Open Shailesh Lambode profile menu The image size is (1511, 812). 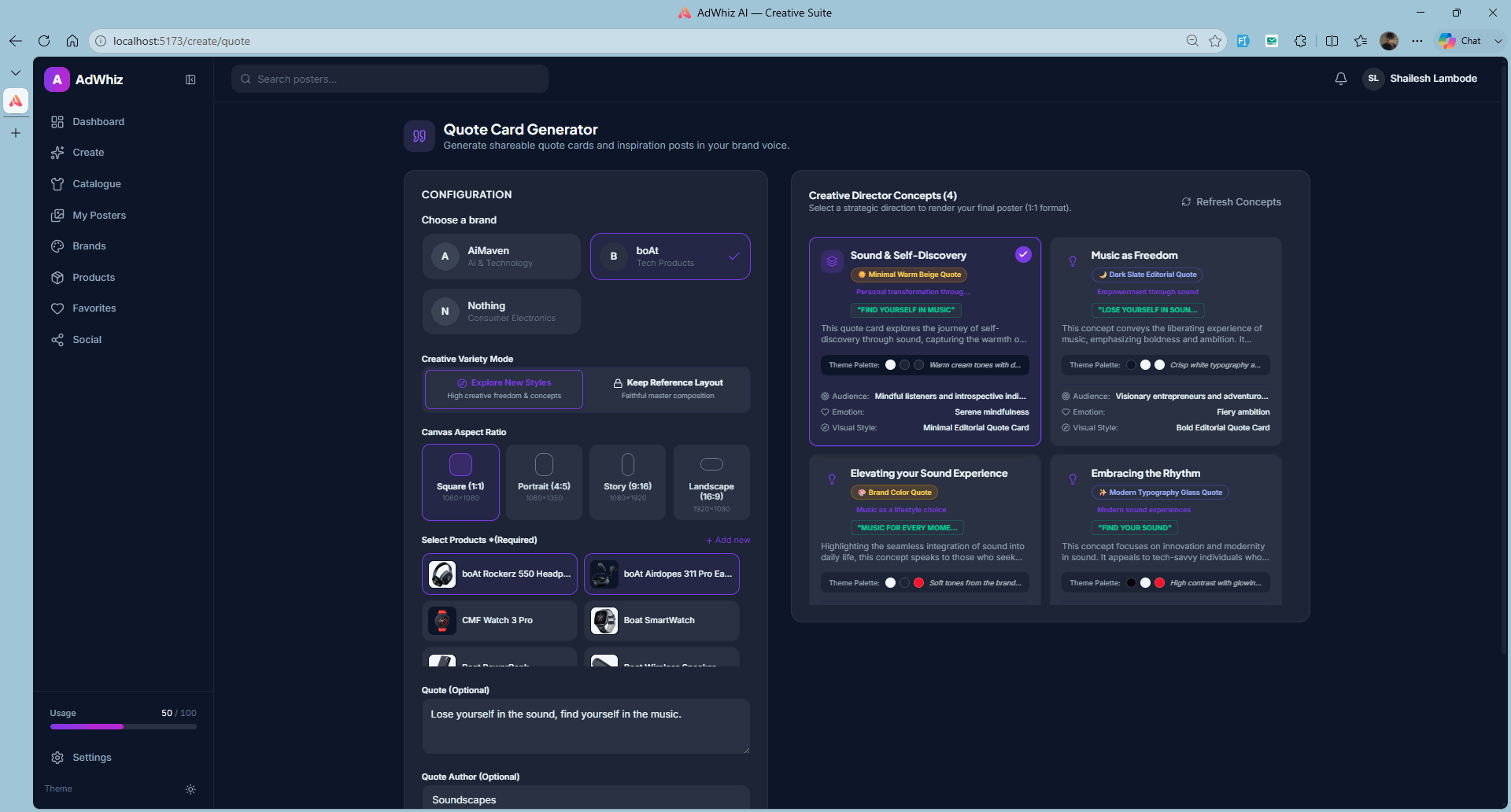1421,79
